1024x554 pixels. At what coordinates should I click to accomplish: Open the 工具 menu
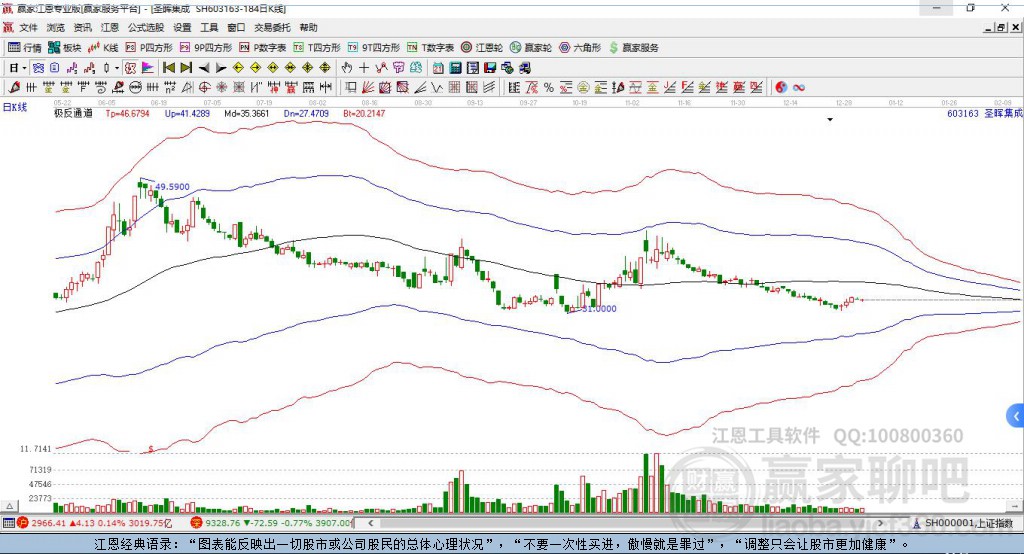tap(209, 27)
